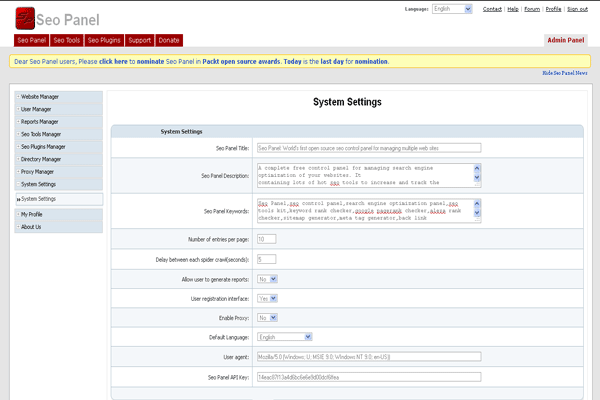This screenshot has height=400, width=600.
Task: Click the Sign out link
Action: (577, 9)
